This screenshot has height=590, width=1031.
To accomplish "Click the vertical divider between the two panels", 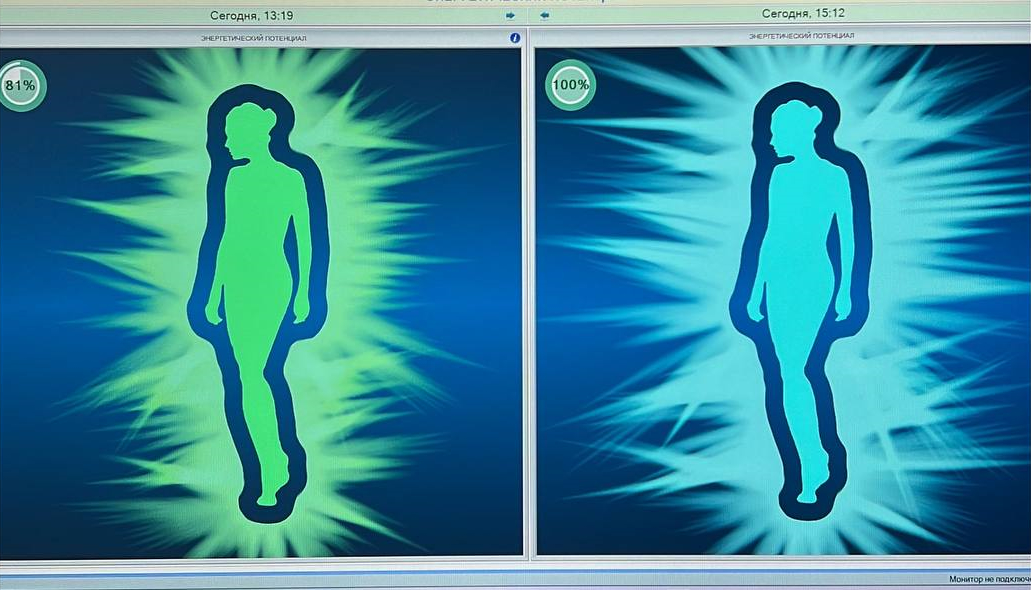I will pos(529,300).
